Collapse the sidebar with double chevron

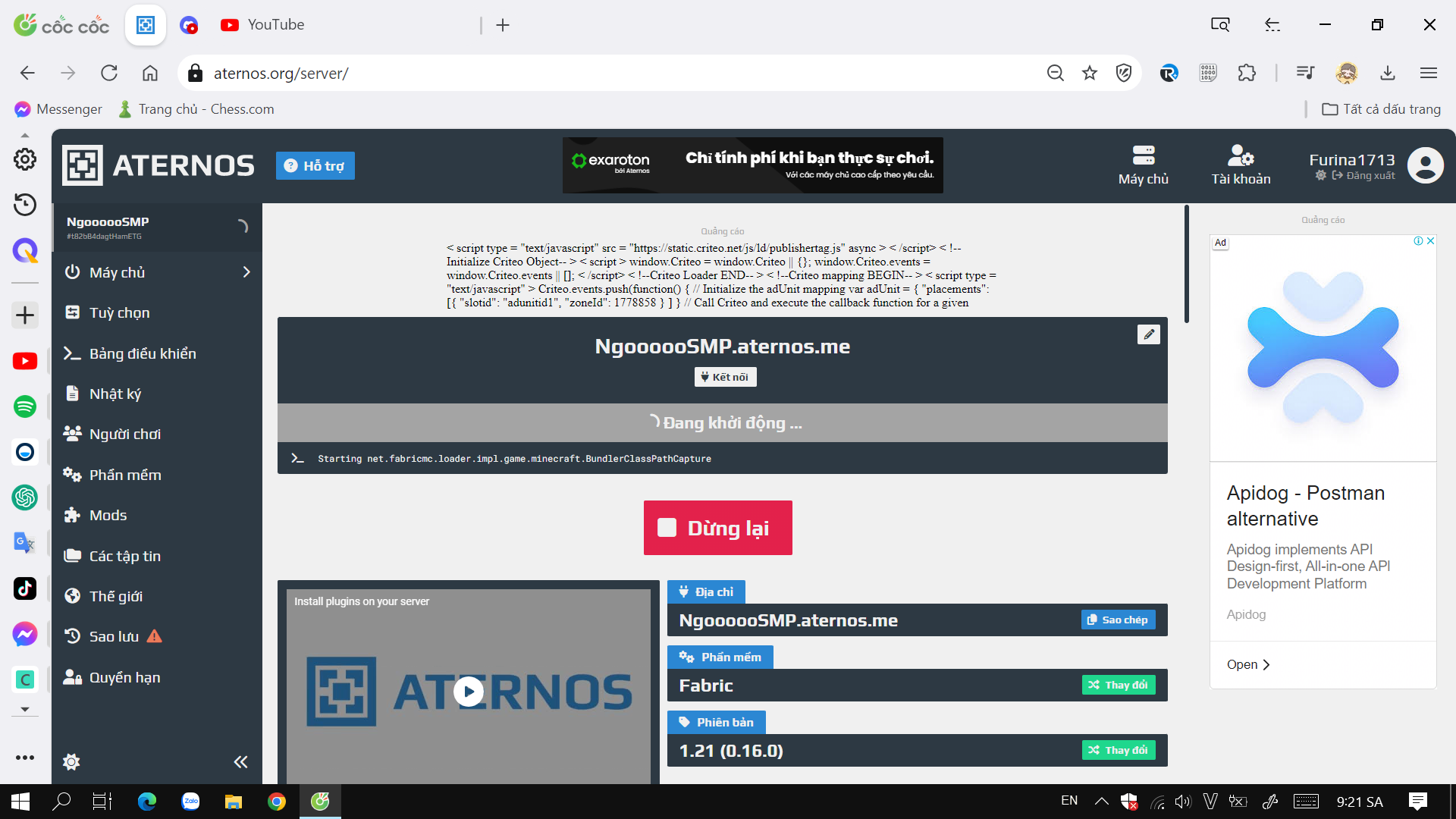(x=240, y=762)
